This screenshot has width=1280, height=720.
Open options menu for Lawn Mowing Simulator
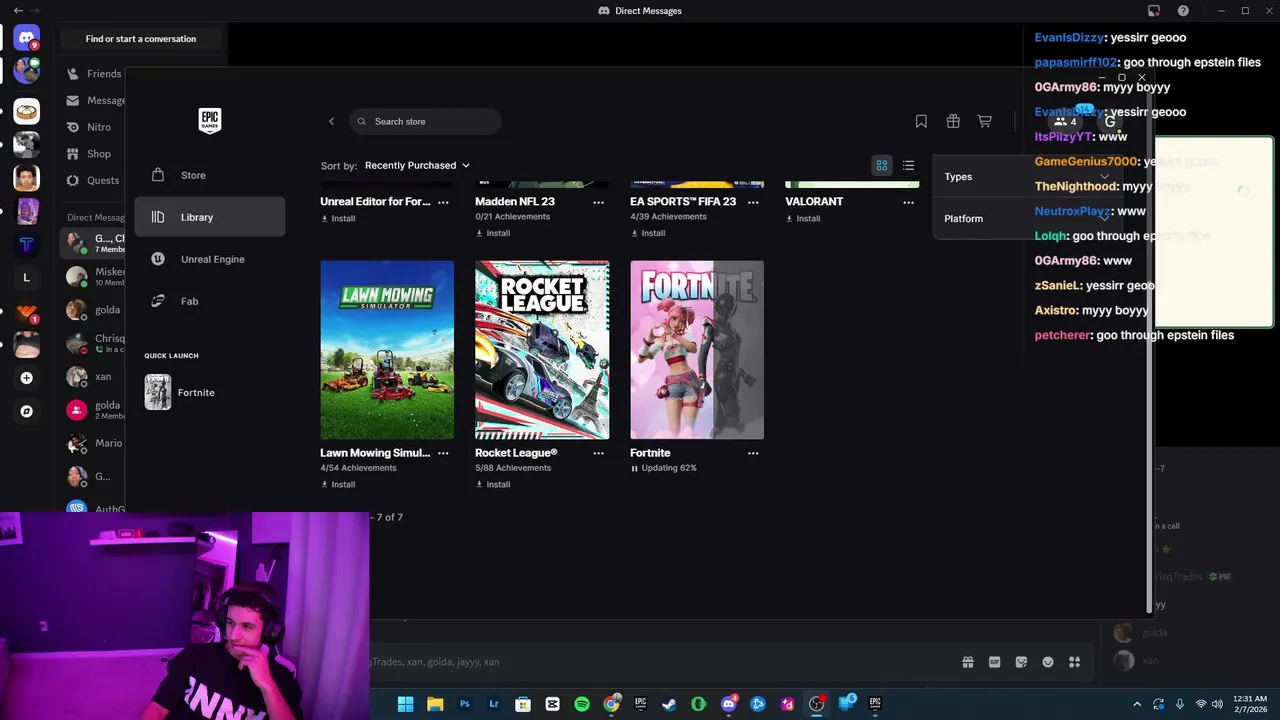point(443,453)
